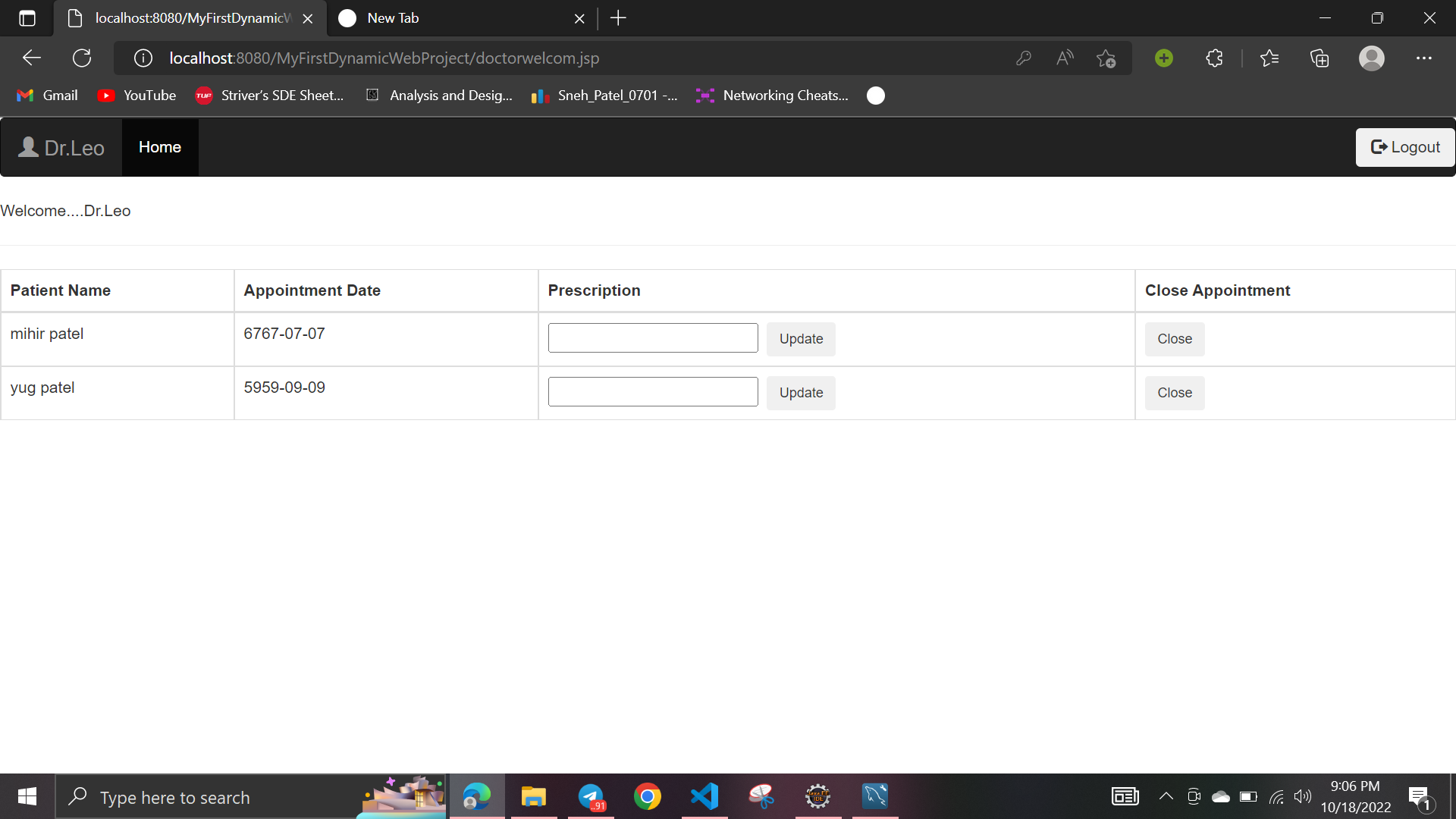This screenshot has width=1456, height=819.
Task: Open the Home navigation menu item
Action: 159,146
